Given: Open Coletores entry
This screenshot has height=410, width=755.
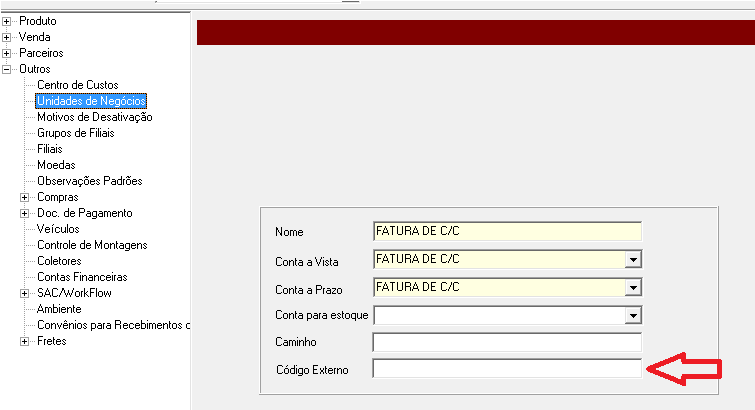Looking at the screenshot, I should pos(59,261).
